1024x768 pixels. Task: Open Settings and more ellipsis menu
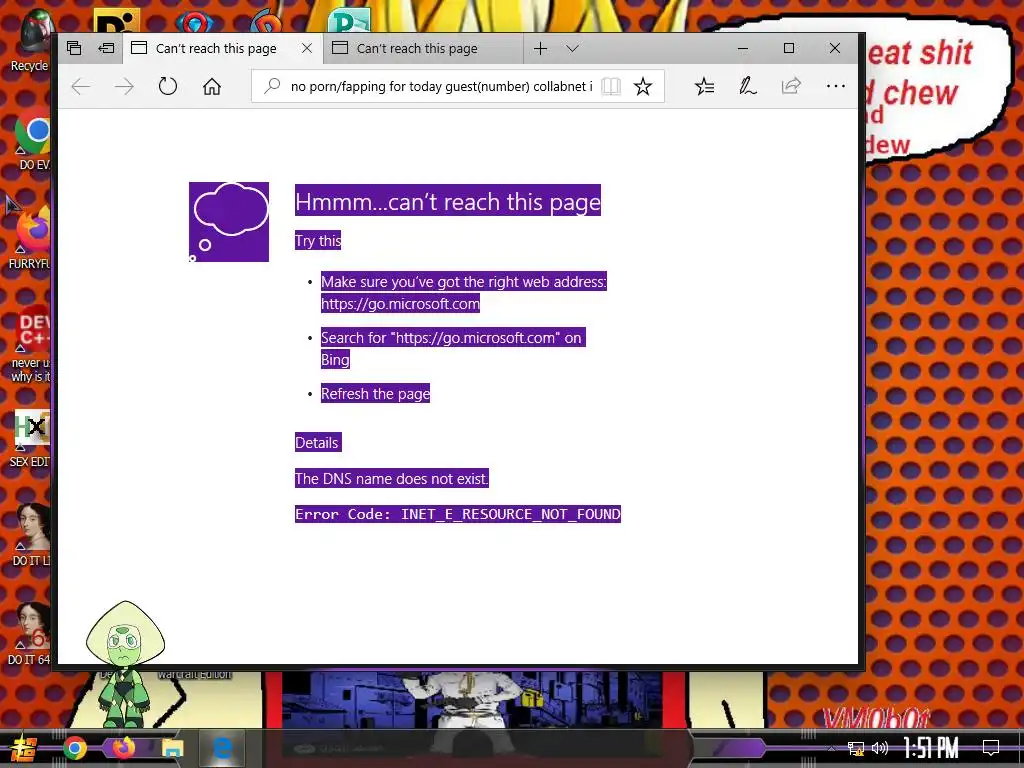(x=835, y=86)
